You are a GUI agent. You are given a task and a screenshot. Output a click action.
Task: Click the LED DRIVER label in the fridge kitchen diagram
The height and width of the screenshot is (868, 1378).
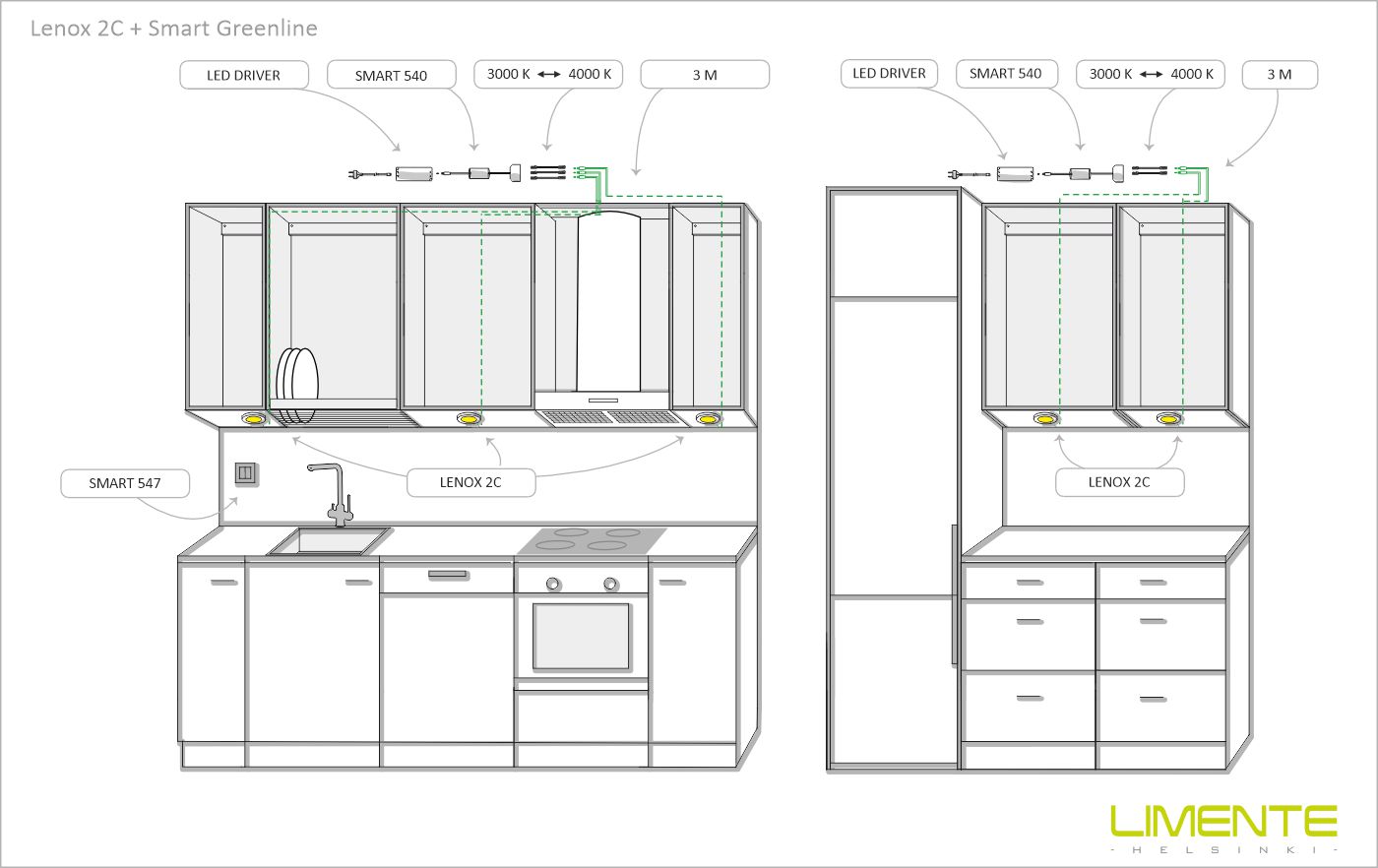[x=890, y=73]
